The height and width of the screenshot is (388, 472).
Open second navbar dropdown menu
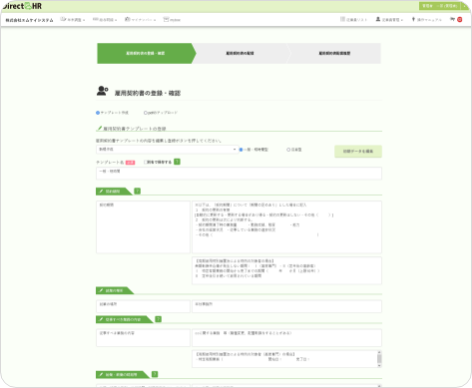105,20
